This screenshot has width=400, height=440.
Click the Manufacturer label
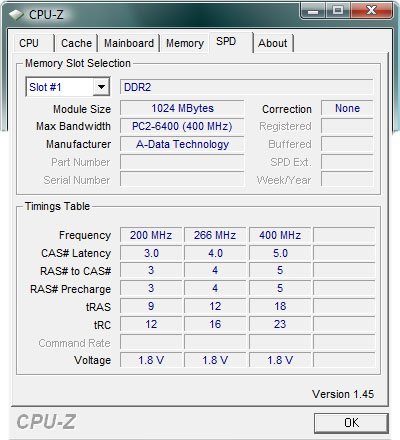click(x=78, y=144)
